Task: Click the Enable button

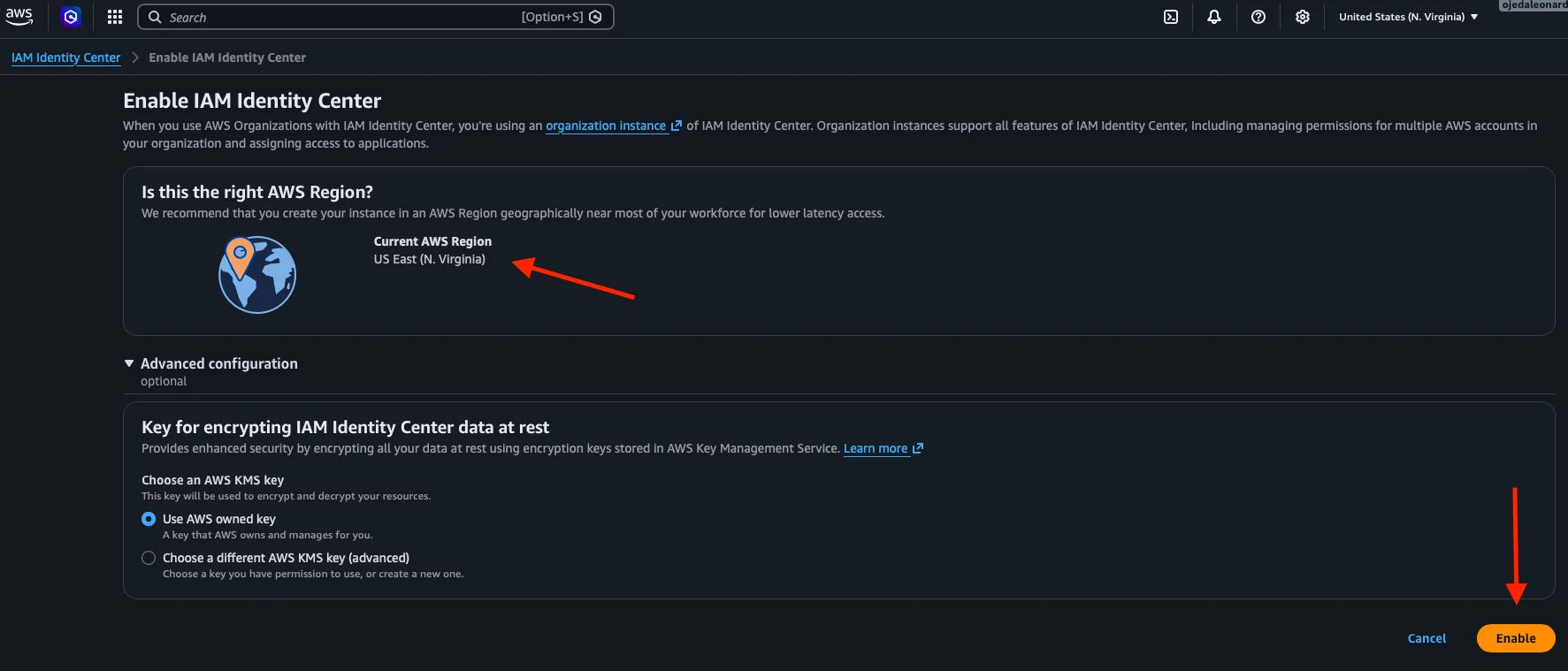Action: 1516,638
